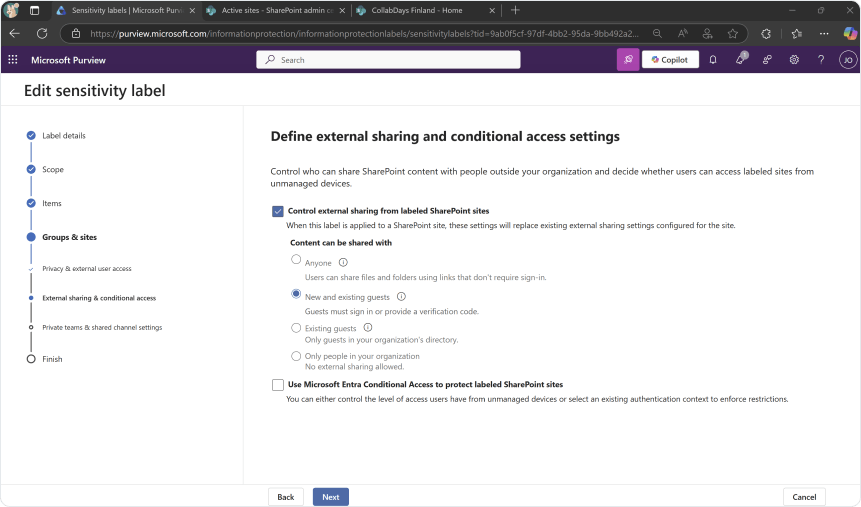
Task: Open browser settings and more menu
Action: click(x=824, y=34)
